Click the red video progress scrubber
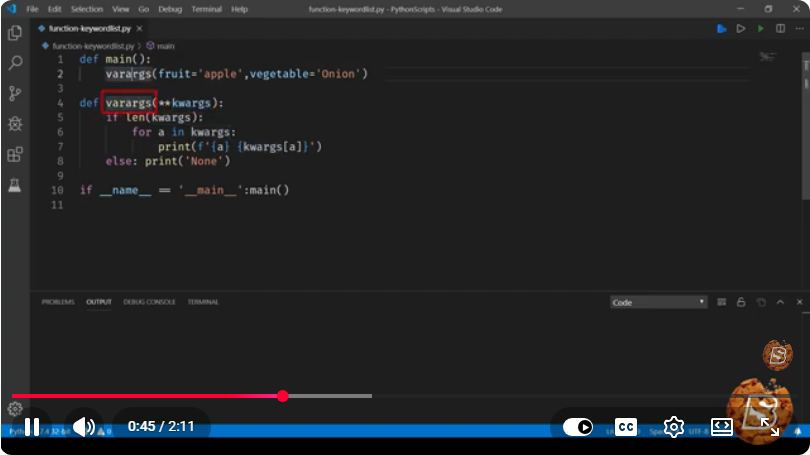The image size is (810, 455). tap(283, 396)
